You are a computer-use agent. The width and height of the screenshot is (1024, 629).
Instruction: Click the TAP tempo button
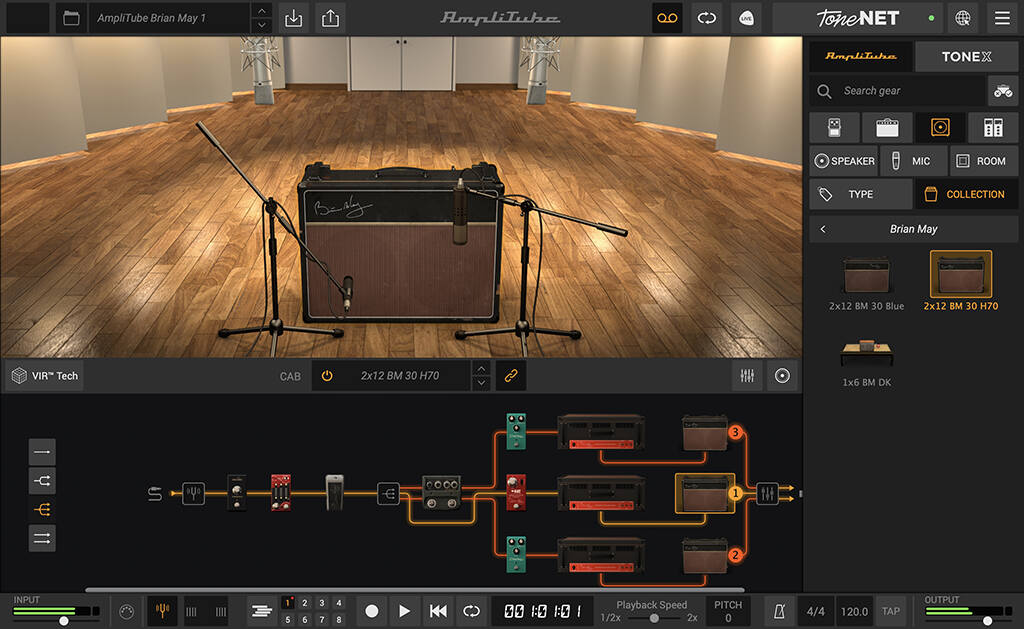tap(890, 611)
